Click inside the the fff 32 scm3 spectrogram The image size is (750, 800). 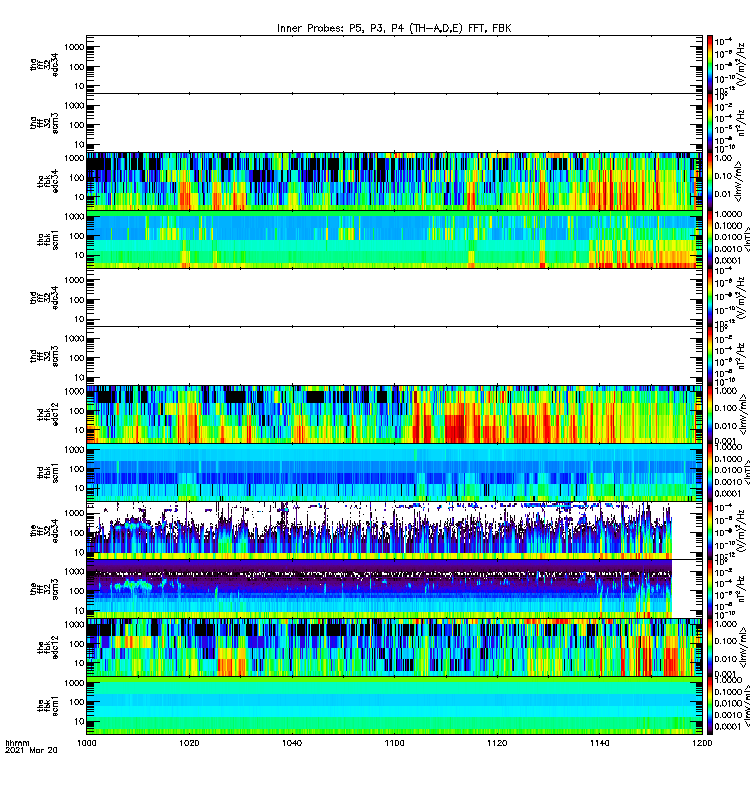pyautogui.click(x=394, y=590)
